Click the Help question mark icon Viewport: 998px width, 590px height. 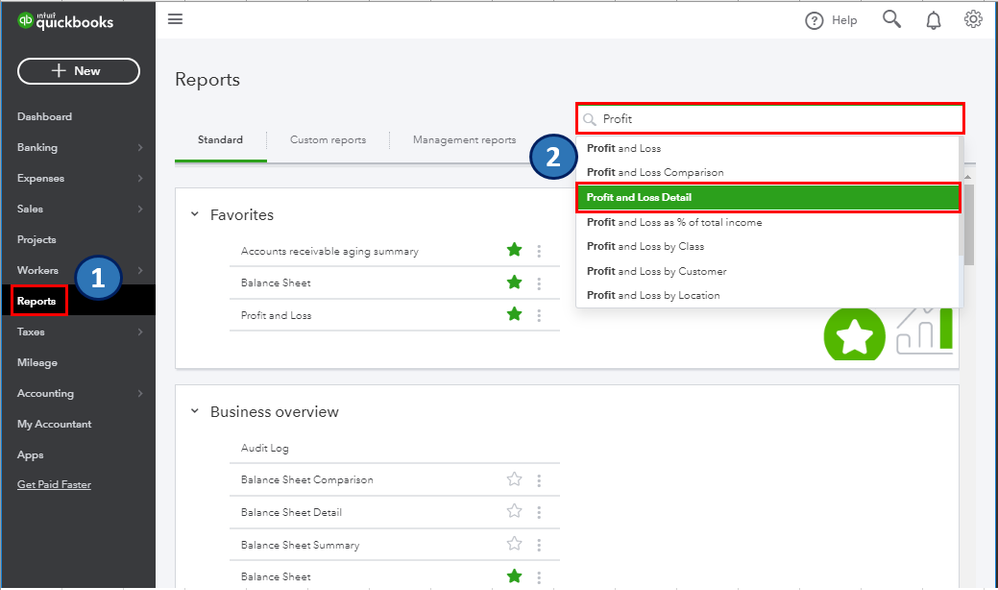click(814, 20)
